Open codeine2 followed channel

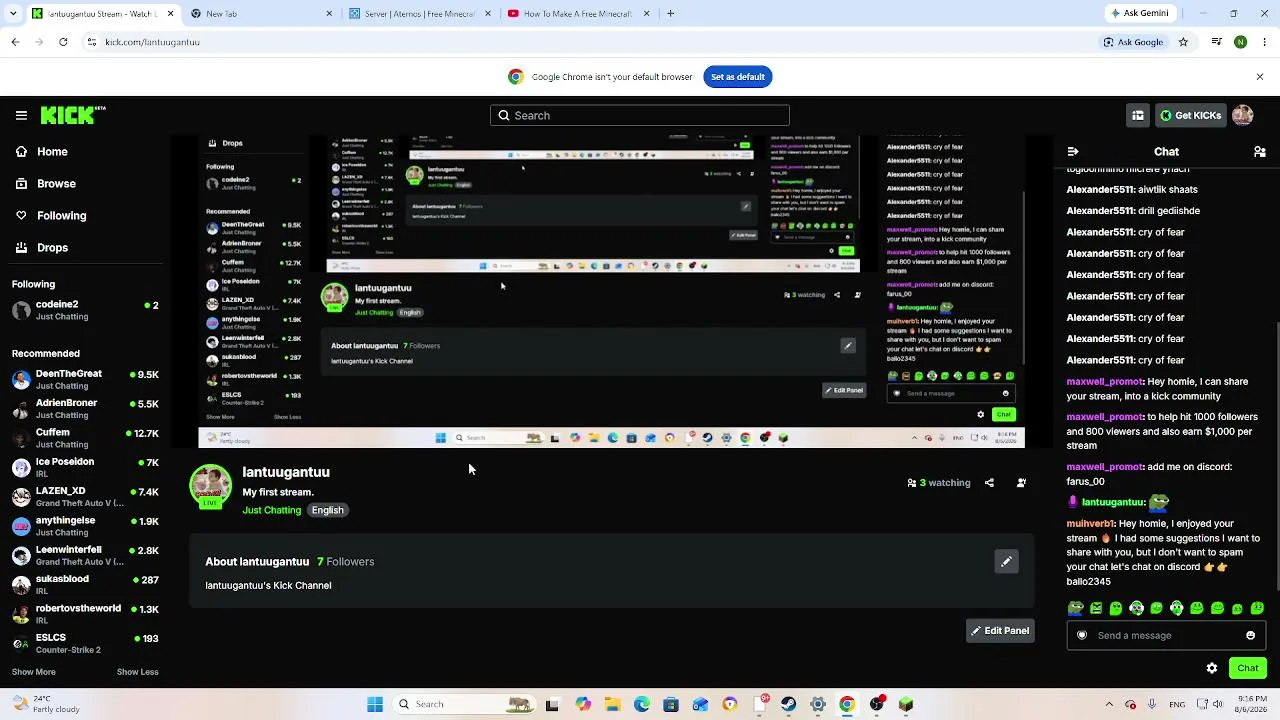85,310
